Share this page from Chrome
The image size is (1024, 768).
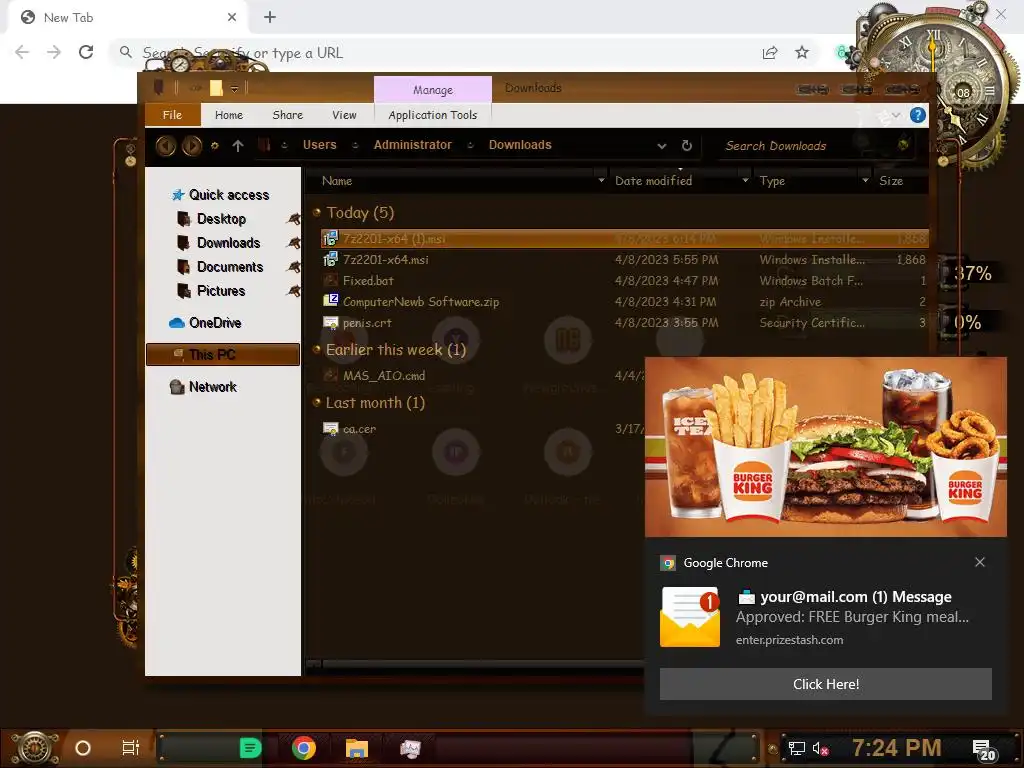(770, 53)
